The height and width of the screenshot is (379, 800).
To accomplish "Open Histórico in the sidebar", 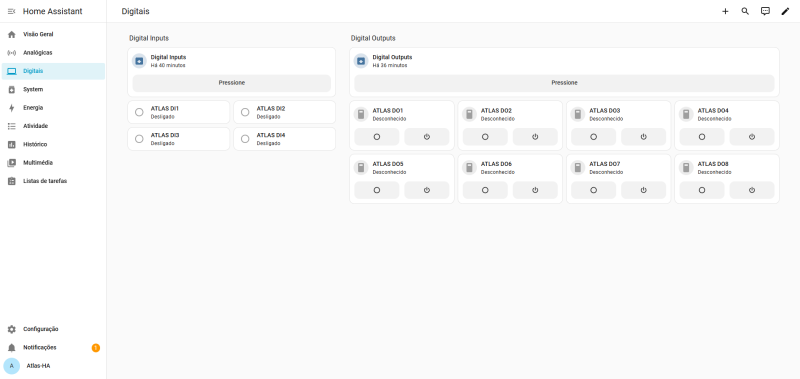I will pyautogui.click(x=53, y=144).
